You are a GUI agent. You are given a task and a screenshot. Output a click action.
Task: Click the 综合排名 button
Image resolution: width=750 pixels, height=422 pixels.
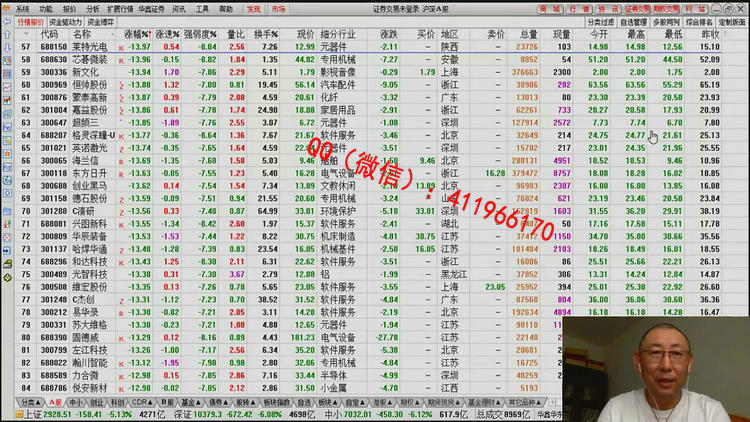pos(697,21)
